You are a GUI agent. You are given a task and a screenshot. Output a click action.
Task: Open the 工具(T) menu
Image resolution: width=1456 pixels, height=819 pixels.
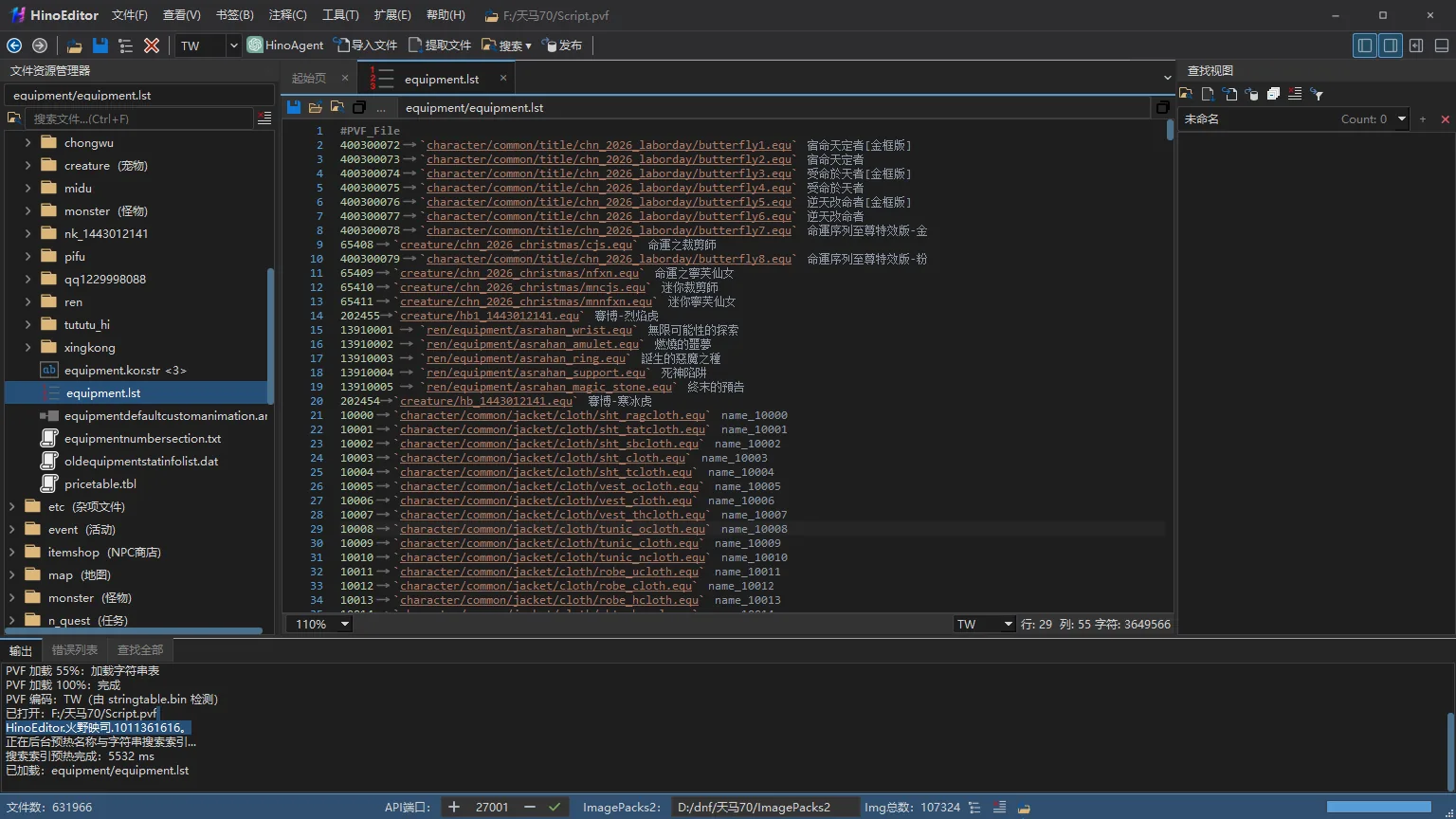pos(340,15)
